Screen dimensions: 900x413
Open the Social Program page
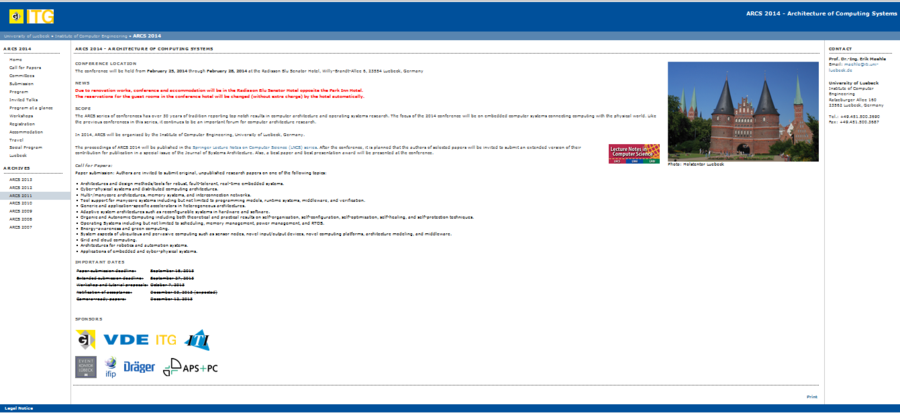pos(25,147)
